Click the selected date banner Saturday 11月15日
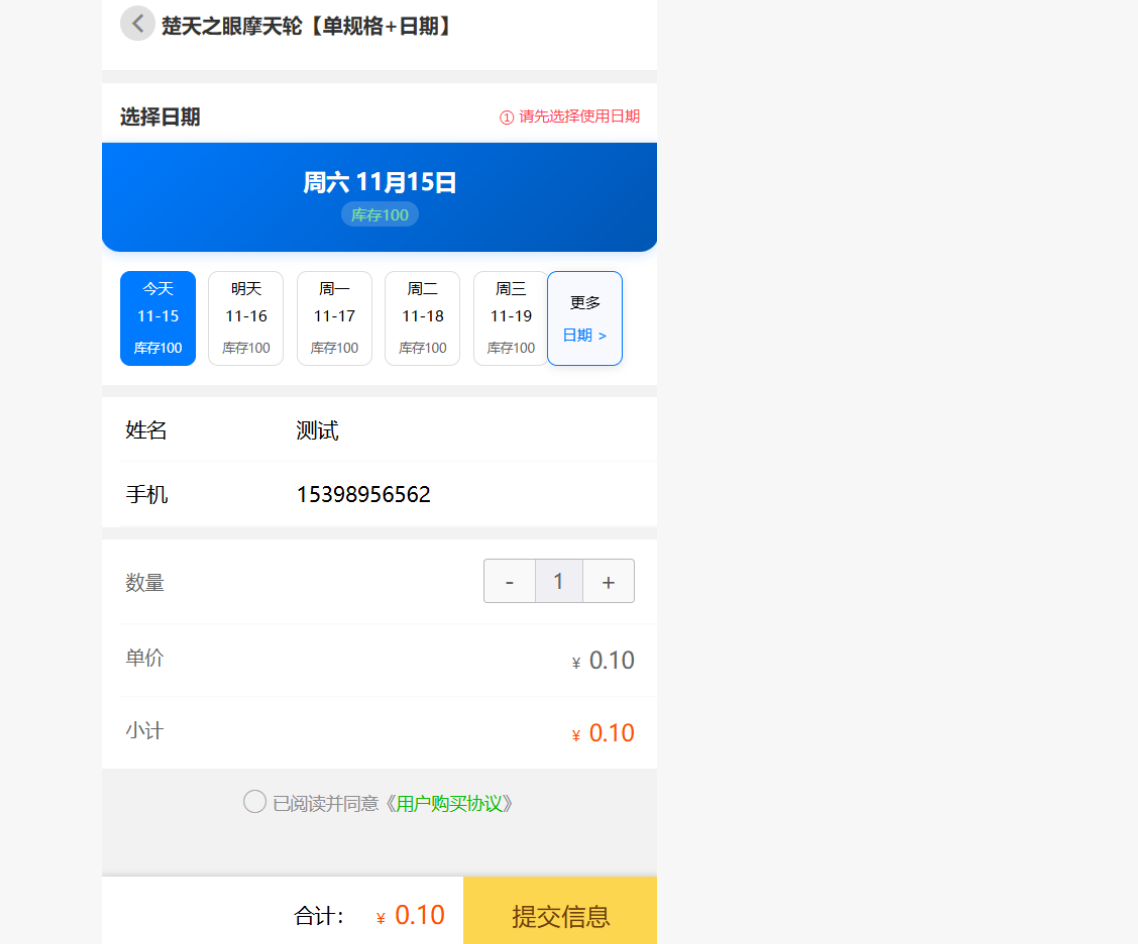The height and width of the screenshot is (944, 1138). [x=380, y=183]
